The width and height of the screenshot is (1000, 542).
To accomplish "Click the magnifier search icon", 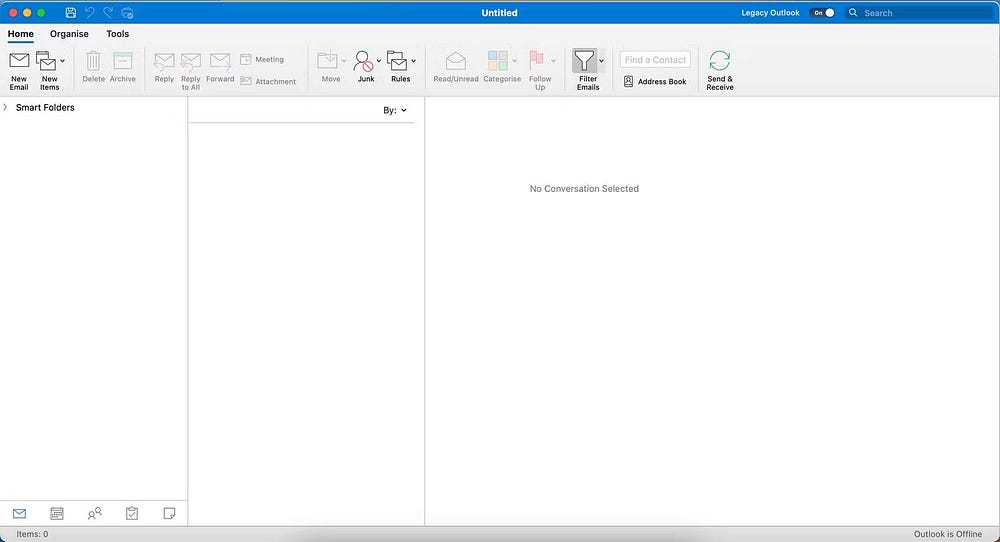I will 853,13.
